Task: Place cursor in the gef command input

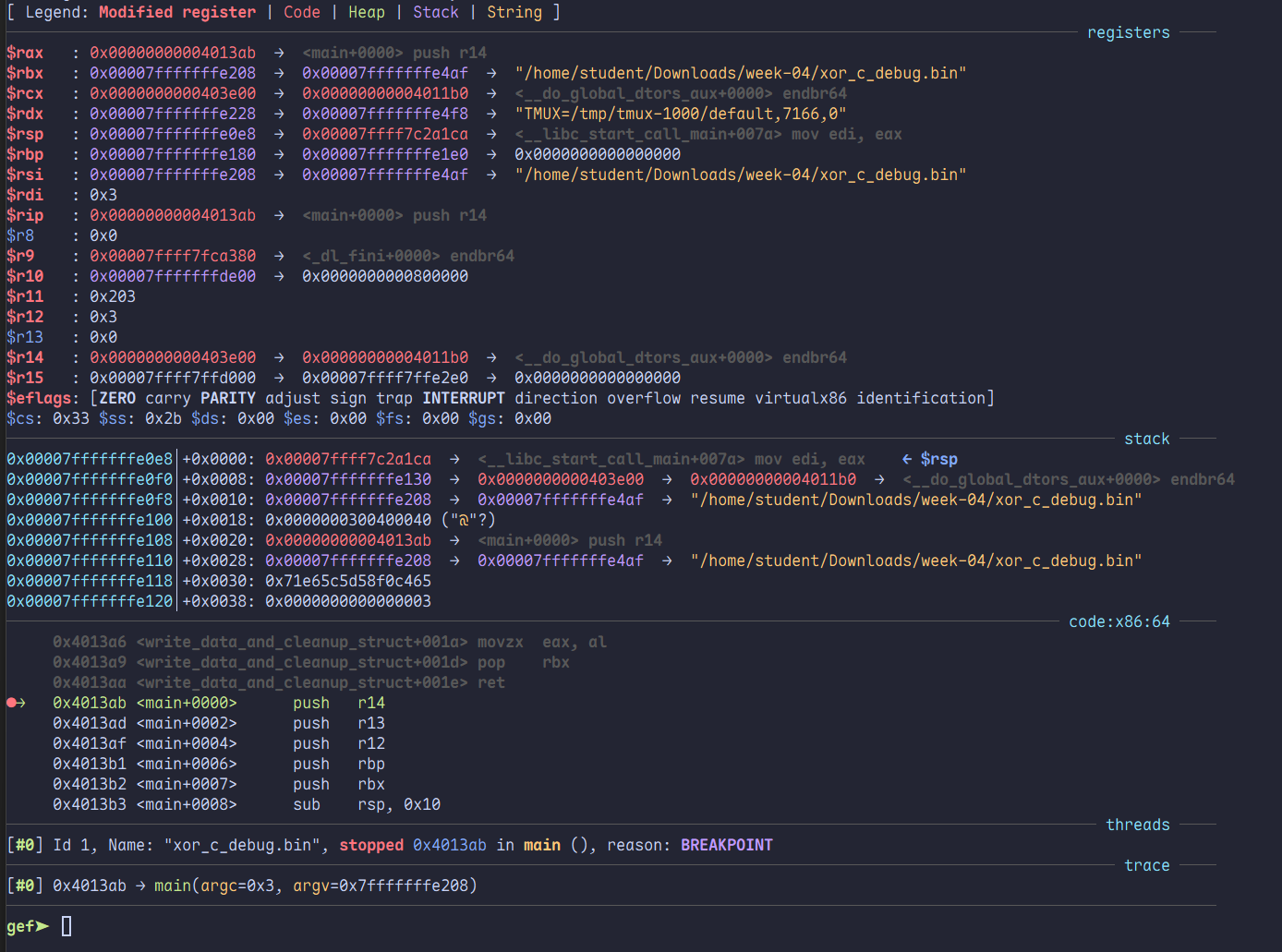Action: tap(67, 926)
